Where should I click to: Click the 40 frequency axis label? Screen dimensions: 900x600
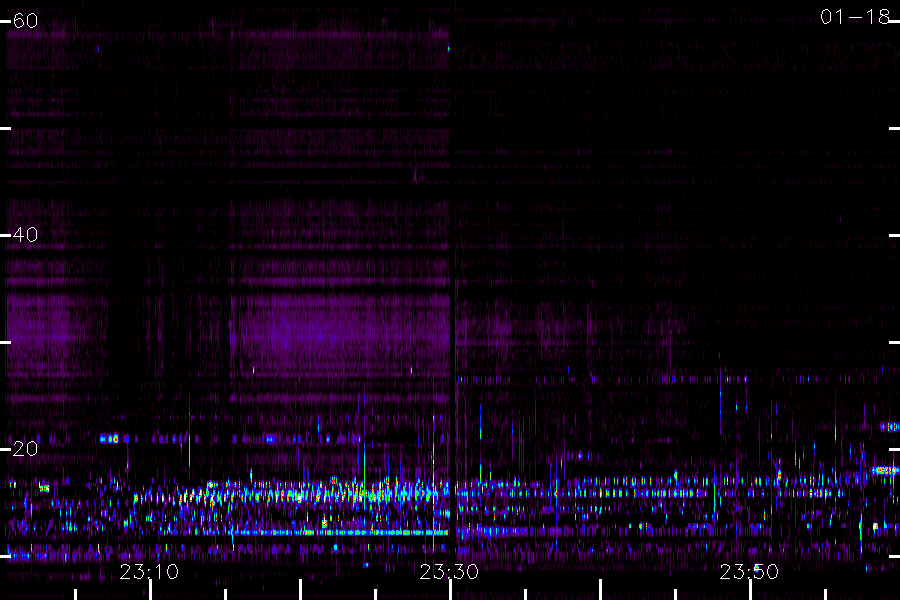point(25,234)
